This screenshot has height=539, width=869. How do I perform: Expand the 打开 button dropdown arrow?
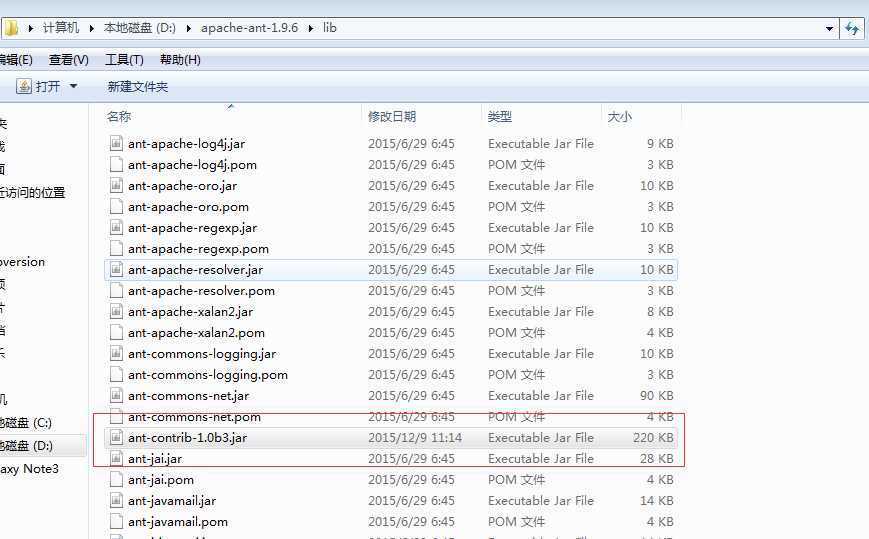click(x=73, y=86)
